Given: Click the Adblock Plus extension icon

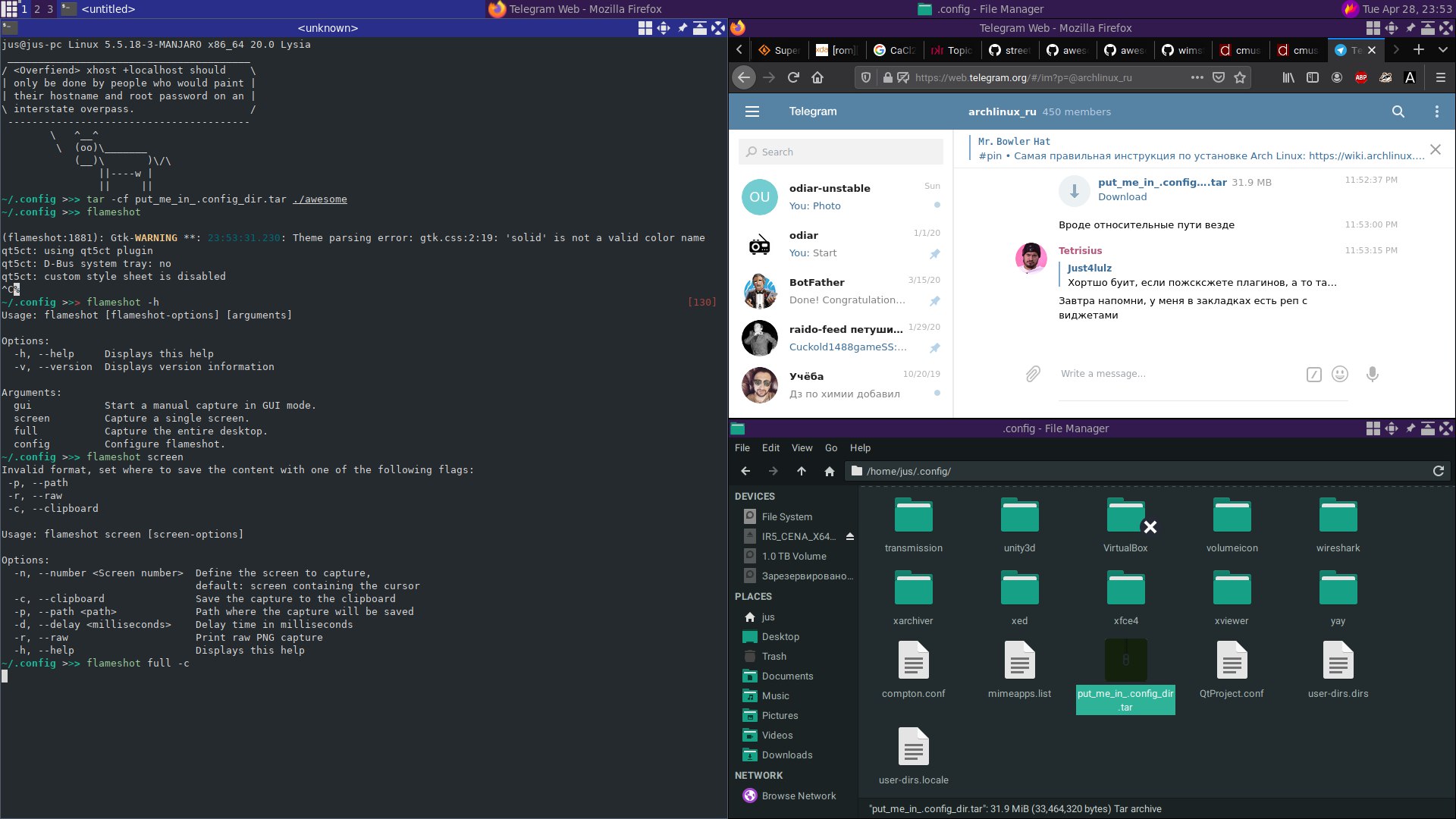Looking at the screenshot, I should click(x=1361, y=77).
